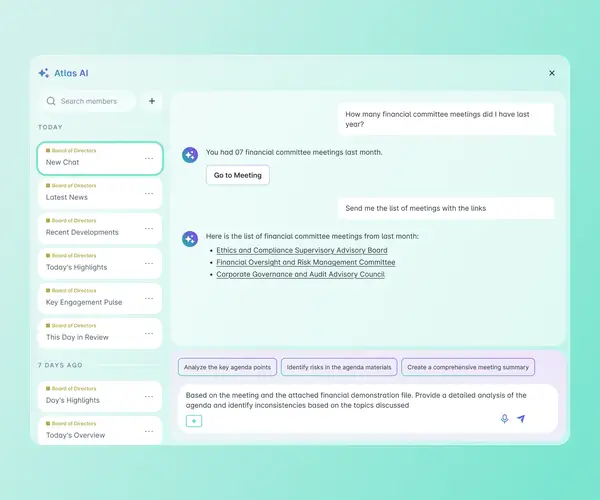The image size is (600, 500).
Task: Click the 7 DAYS AGO section heading
Action: [60, 365]
